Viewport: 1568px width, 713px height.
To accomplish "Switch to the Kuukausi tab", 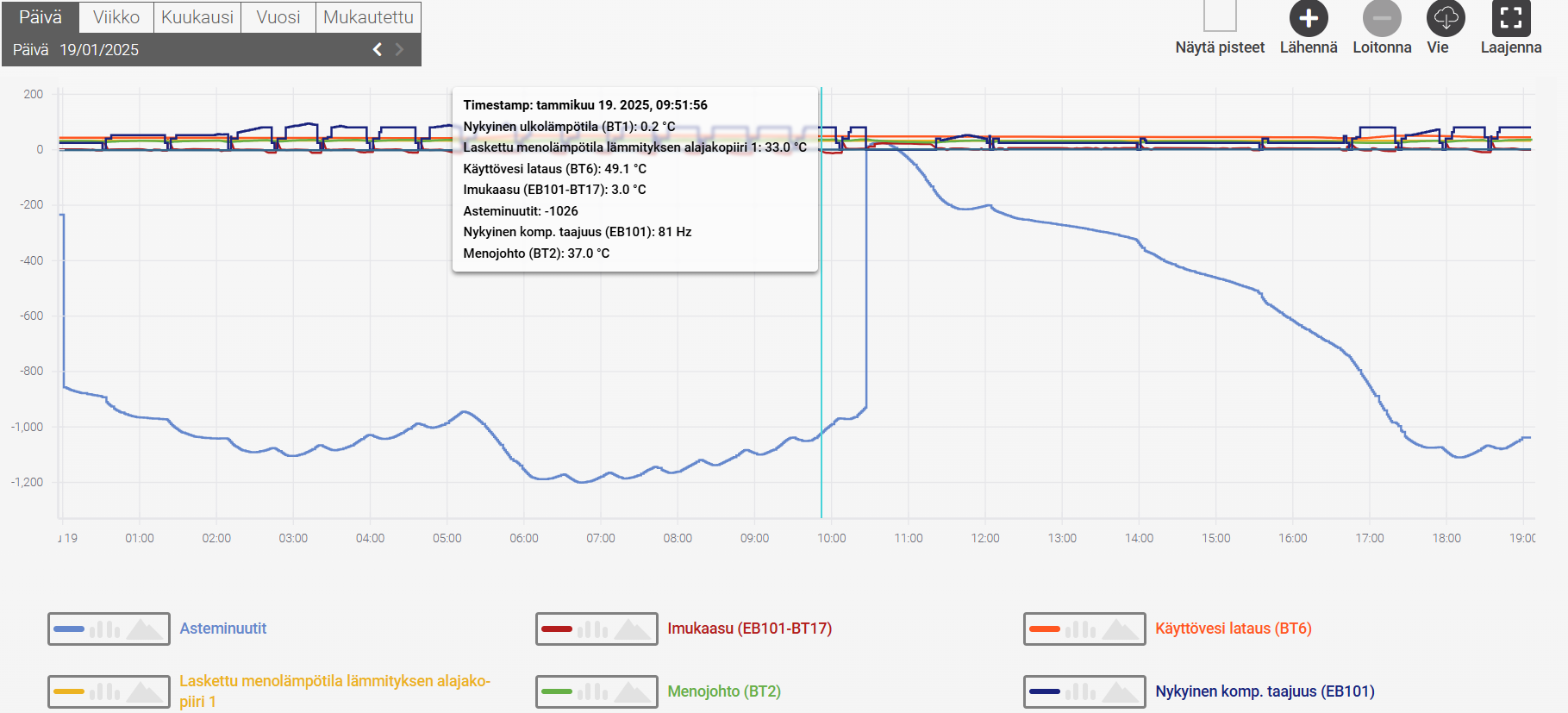I will point(197,17).
